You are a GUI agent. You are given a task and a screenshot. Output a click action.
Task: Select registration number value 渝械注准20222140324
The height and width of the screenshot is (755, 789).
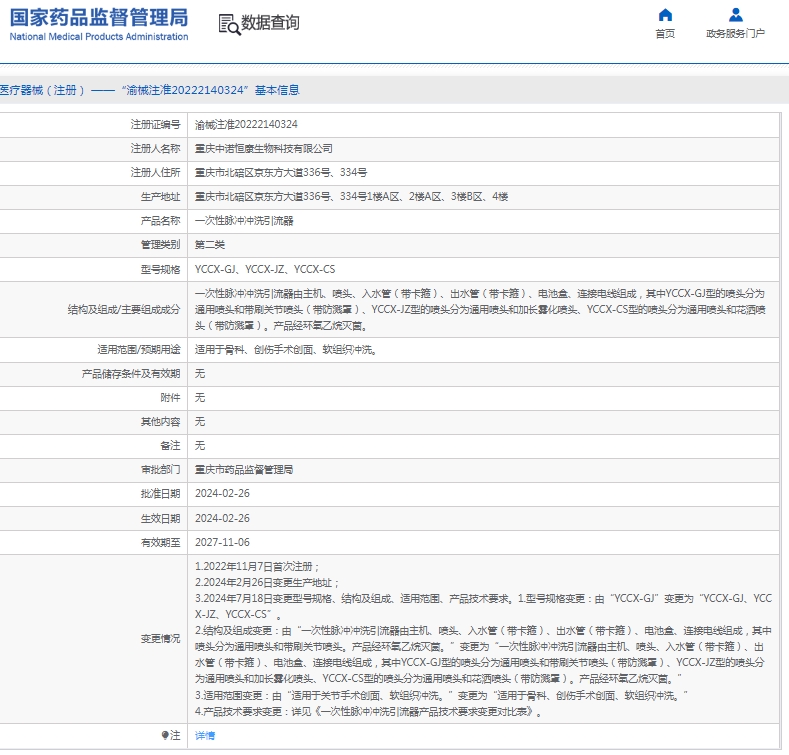tap(246, 124)
